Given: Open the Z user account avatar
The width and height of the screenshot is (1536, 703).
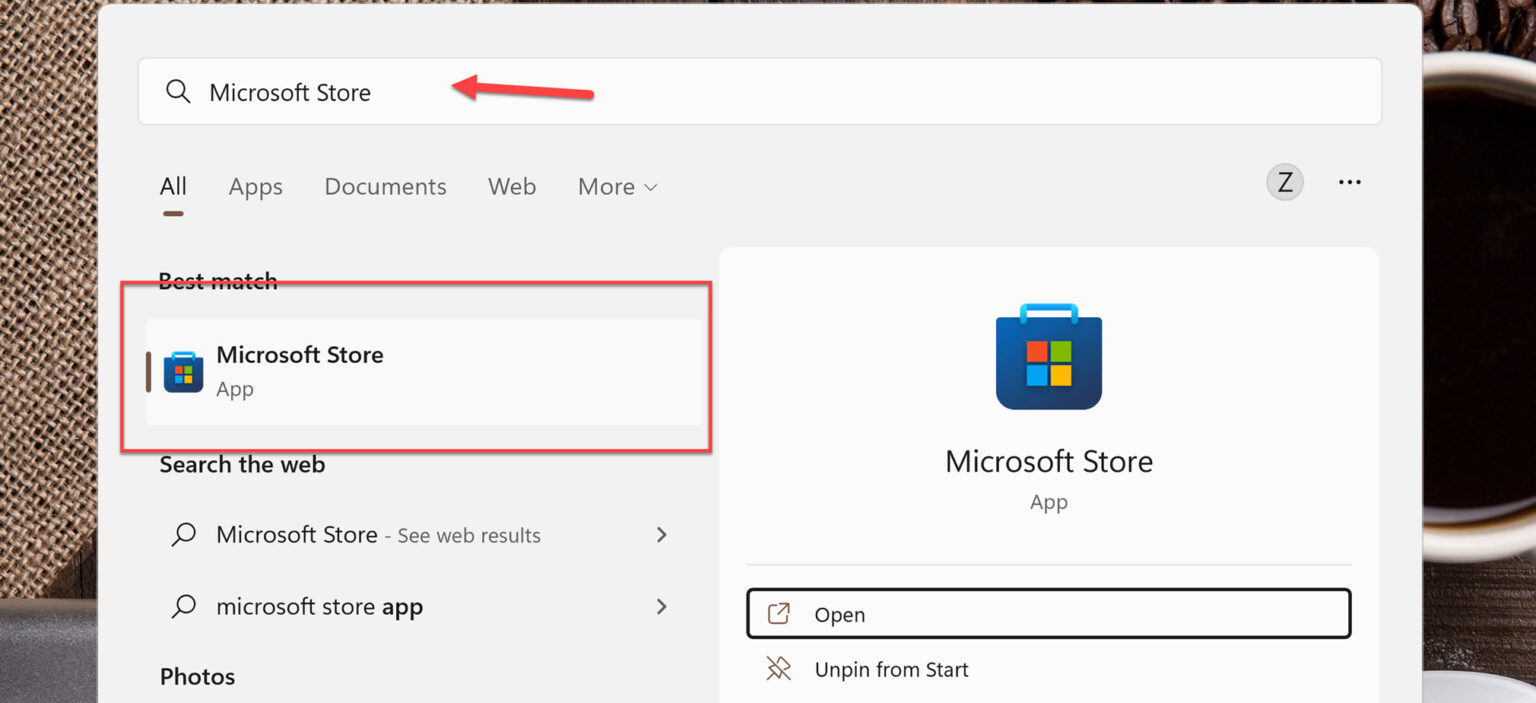Looking at the screenshot, I should (1285, 183).
